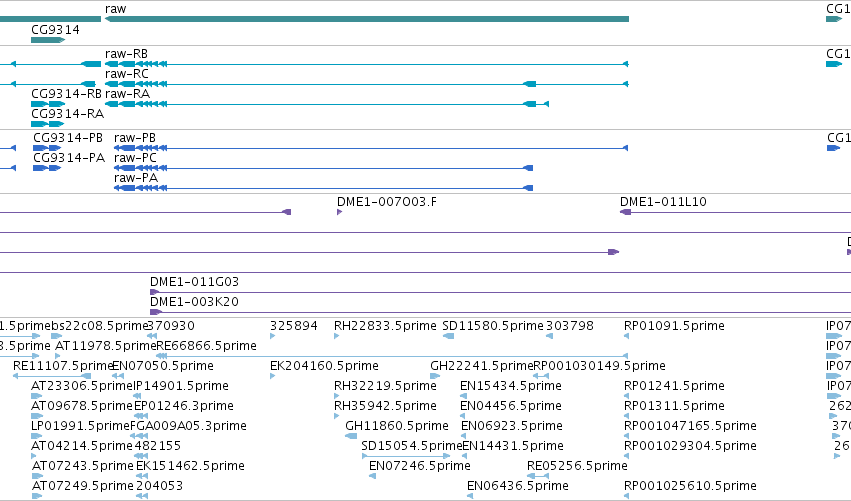The image size is (851, 501).
Task: Click the AT11978.5prime EST label
Action: pos(106,346)
